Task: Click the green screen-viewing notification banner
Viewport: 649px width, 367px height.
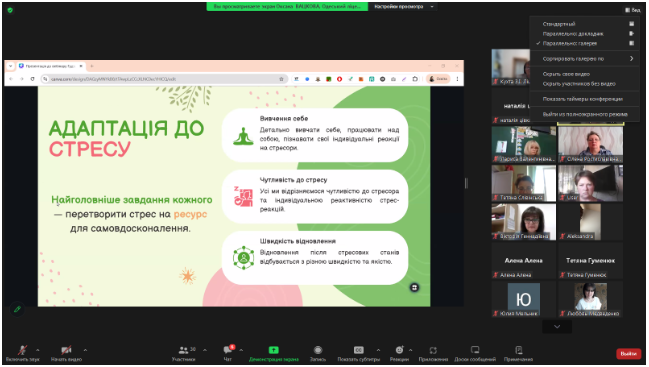Action: pos(287,7)
